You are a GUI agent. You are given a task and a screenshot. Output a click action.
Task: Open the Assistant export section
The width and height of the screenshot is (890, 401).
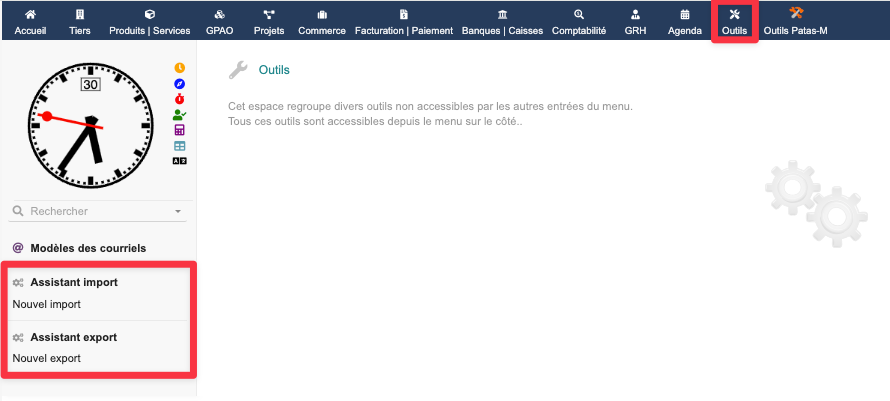(73, 337)
